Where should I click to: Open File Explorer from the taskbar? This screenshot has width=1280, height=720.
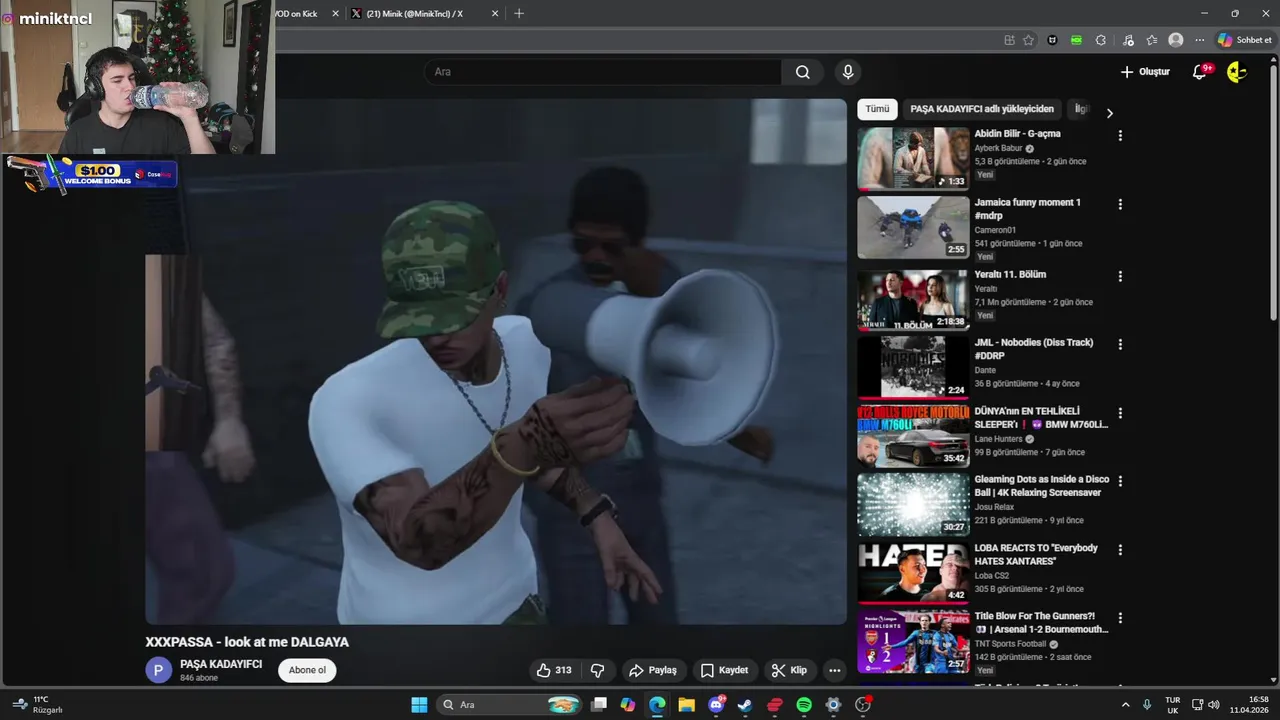click(687, 705)
